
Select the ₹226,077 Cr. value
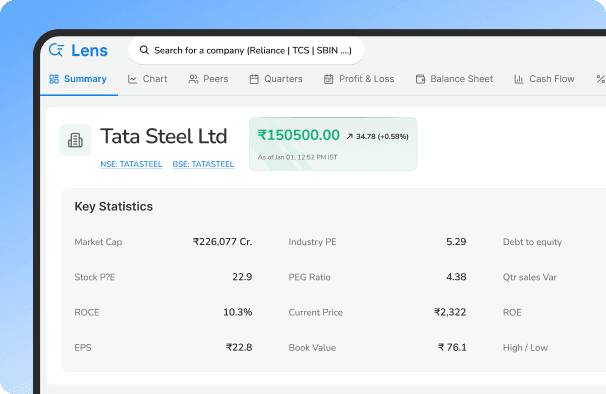[x=223, y=242]
